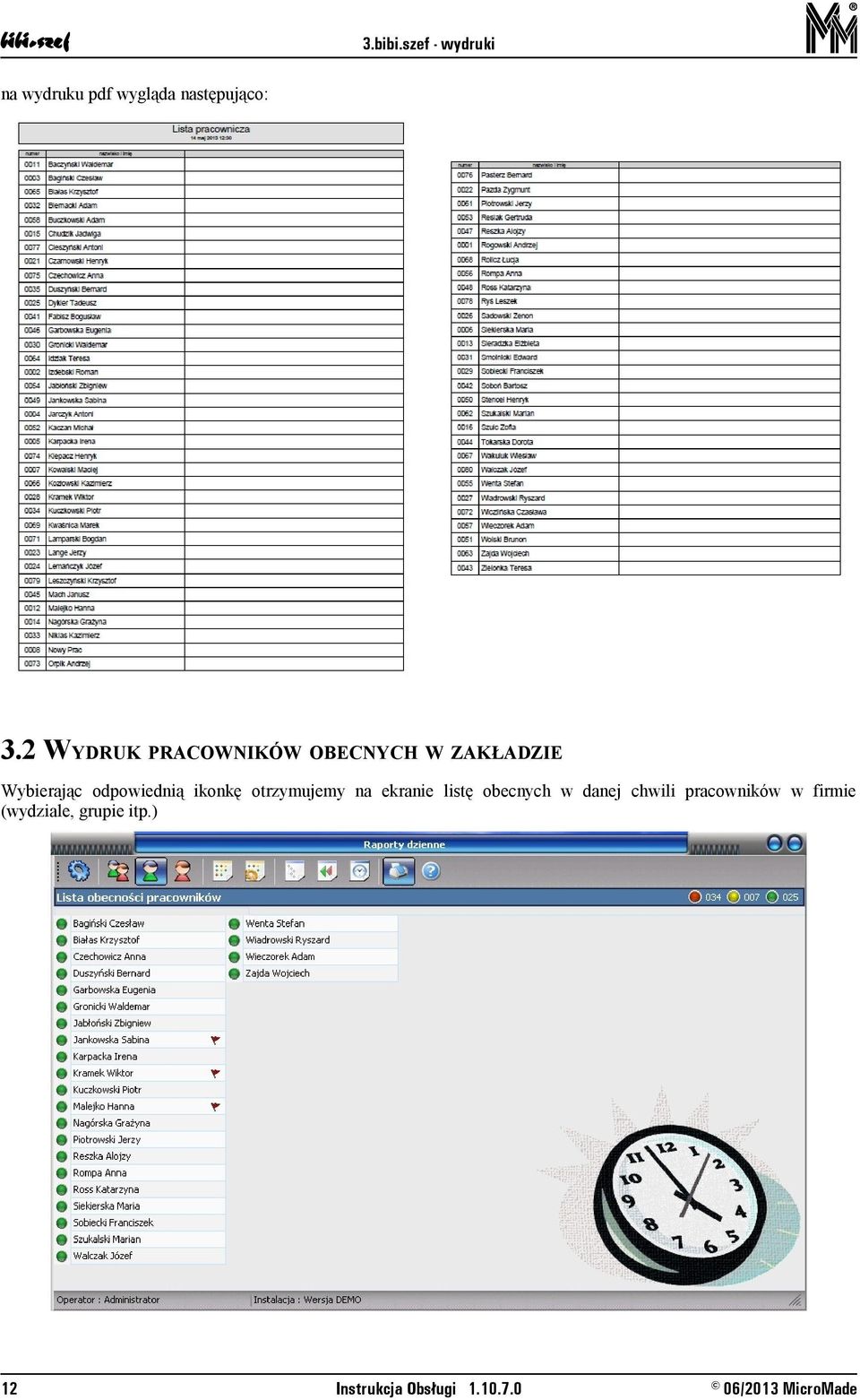The width and height of the screenshot is (860, 1400).
Task: Select employee Siekierska Maria
Action: (107, 1206)
